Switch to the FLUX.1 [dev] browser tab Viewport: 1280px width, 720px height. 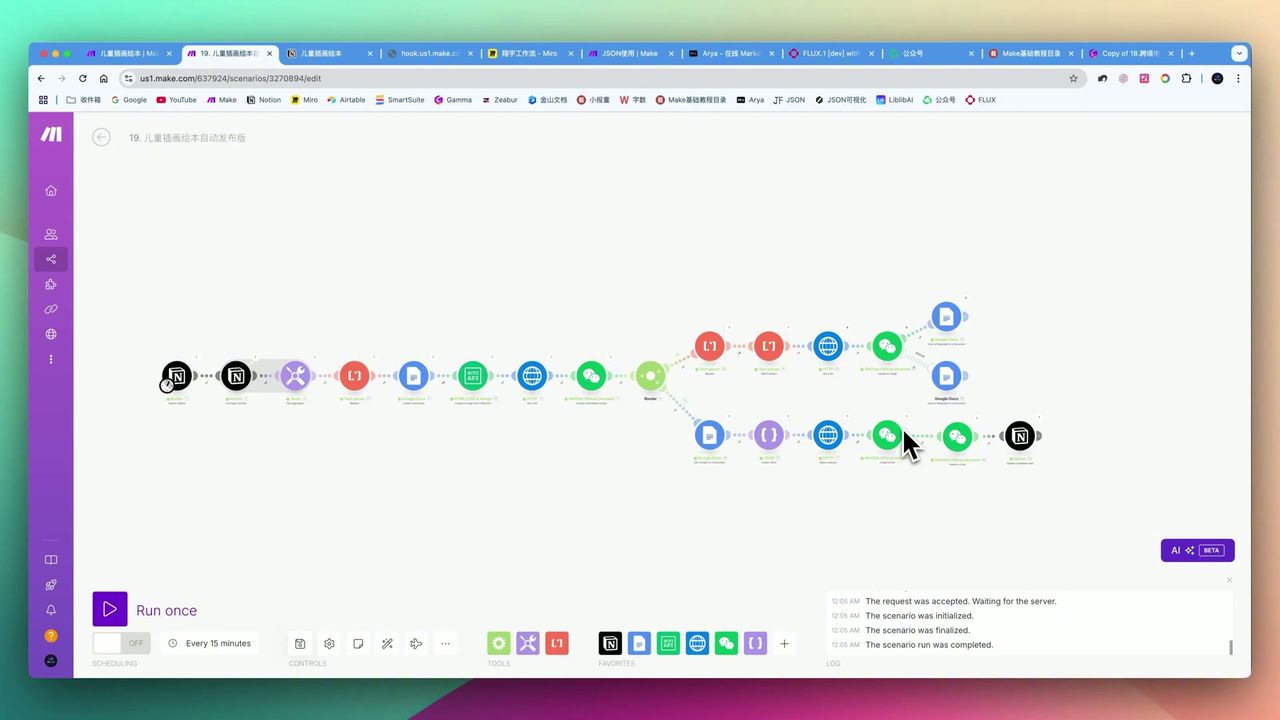coord(829,53)
